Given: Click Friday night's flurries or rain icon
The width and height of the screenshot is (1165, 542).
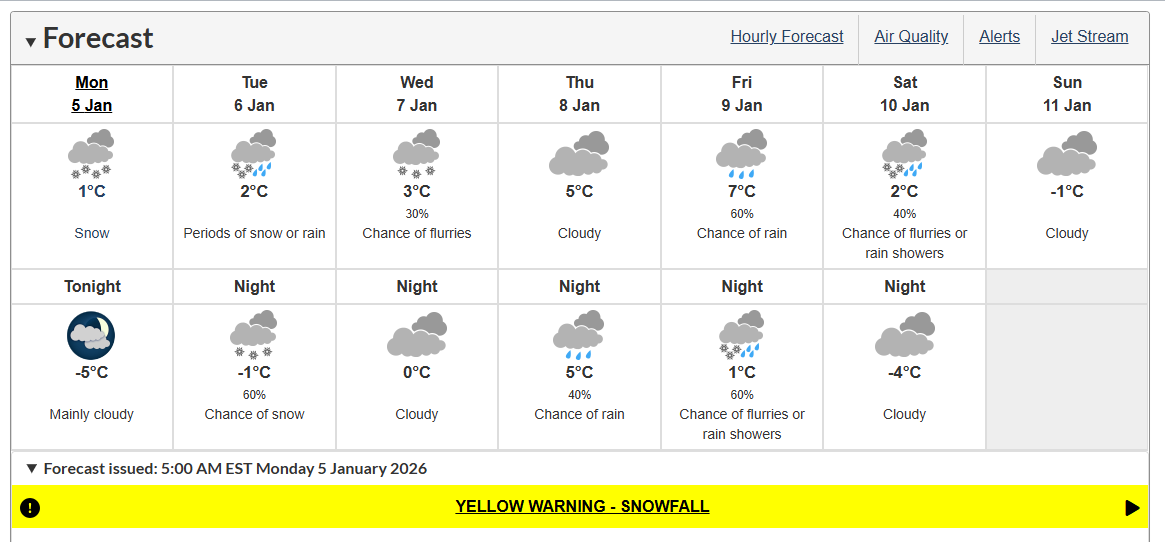Looking at the screenshot, I should pos(741,335).
